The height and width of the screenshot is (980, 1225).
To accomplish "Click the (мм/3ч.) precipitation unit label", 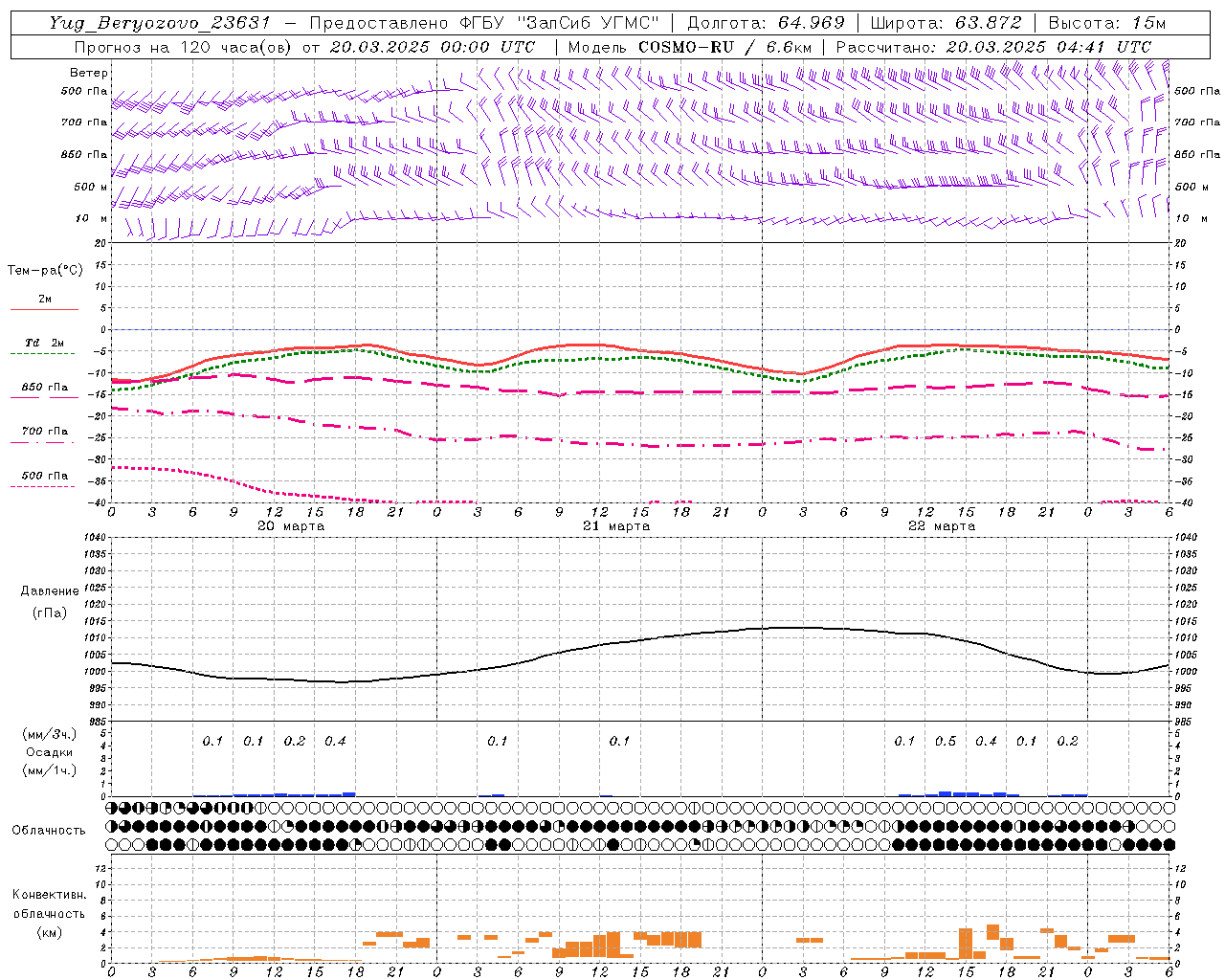I will pyautogui.click(x=50, y=734).
